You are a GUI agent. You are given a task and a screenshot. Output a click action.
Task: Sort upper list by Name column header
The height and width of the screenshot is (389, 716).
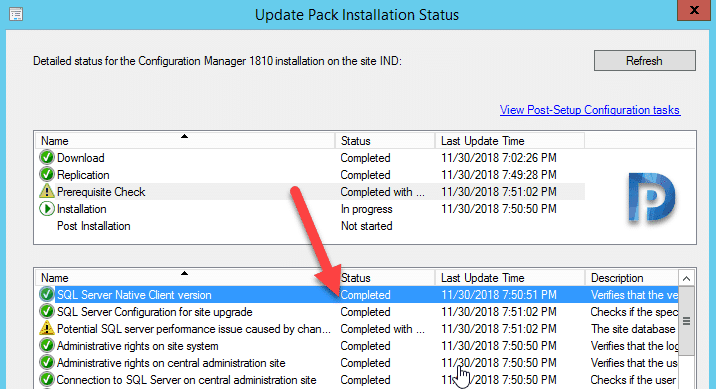click(x=185, y=141)
